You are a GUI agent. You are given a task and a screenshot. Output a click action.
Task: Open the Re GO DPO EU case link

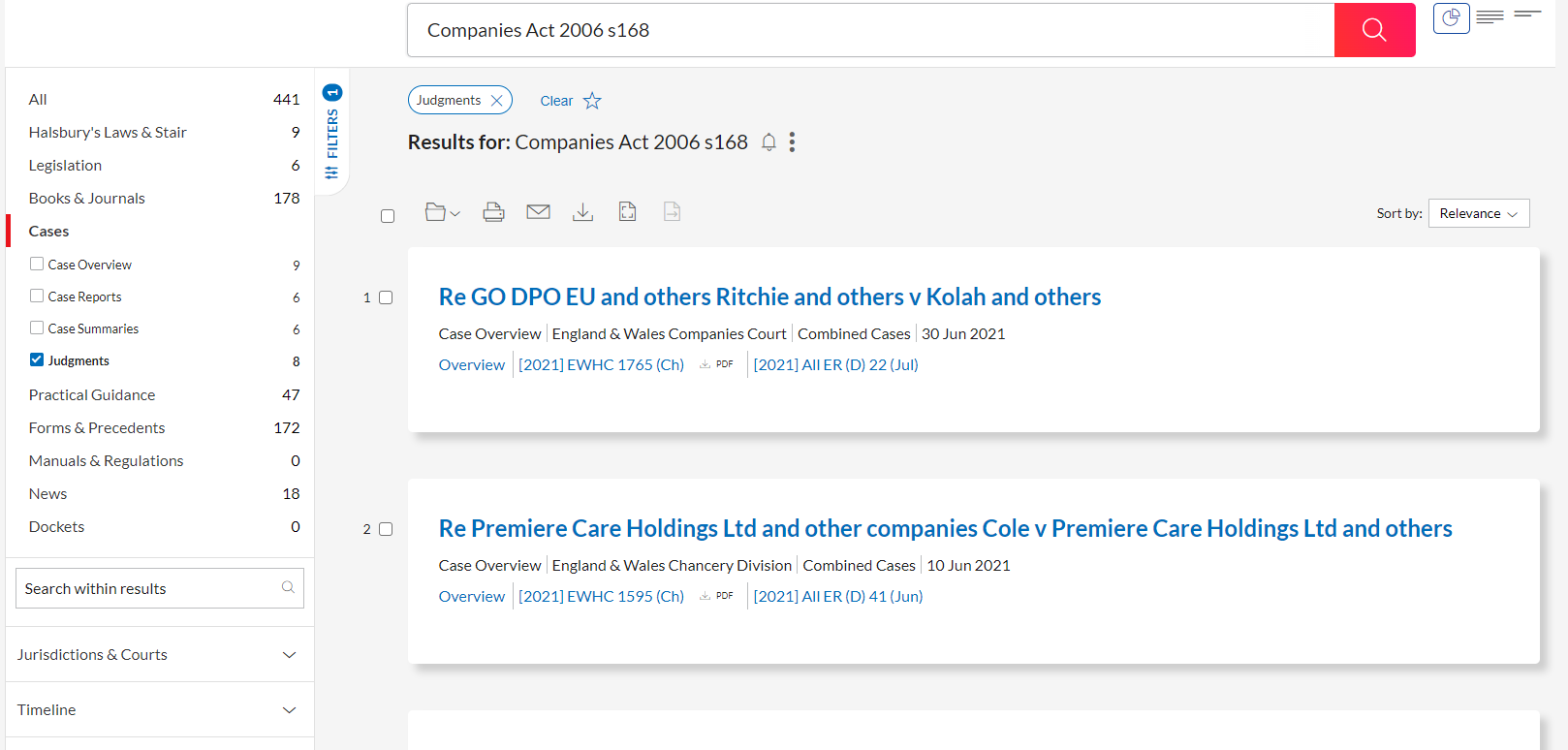click(769, 297)
